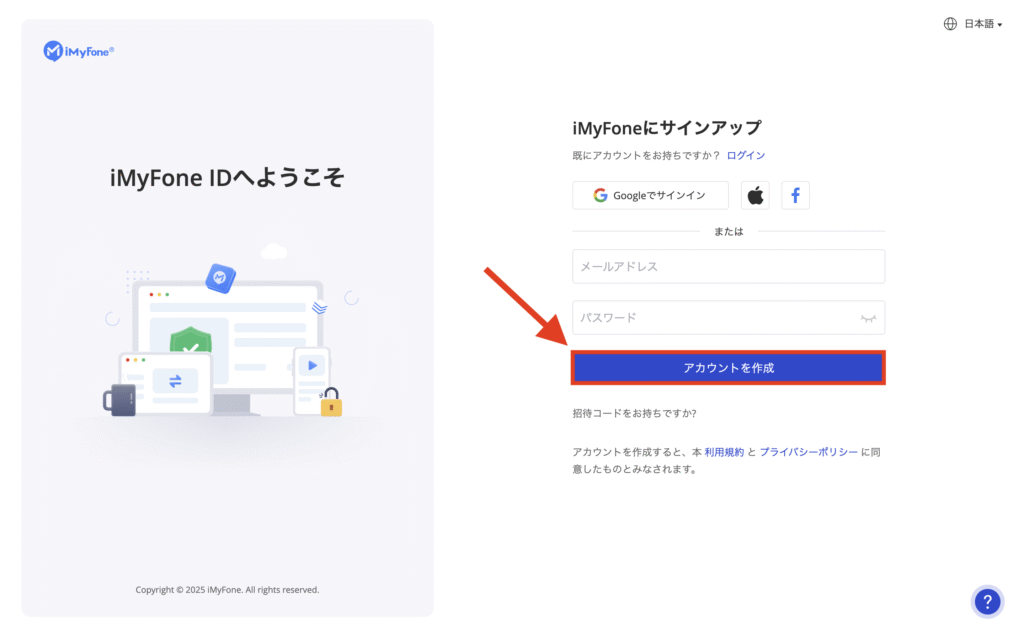The image size is (1024, 638).
Task: Expand the 招待コードをお持ちですか? section
Action: tap(634, 413)
